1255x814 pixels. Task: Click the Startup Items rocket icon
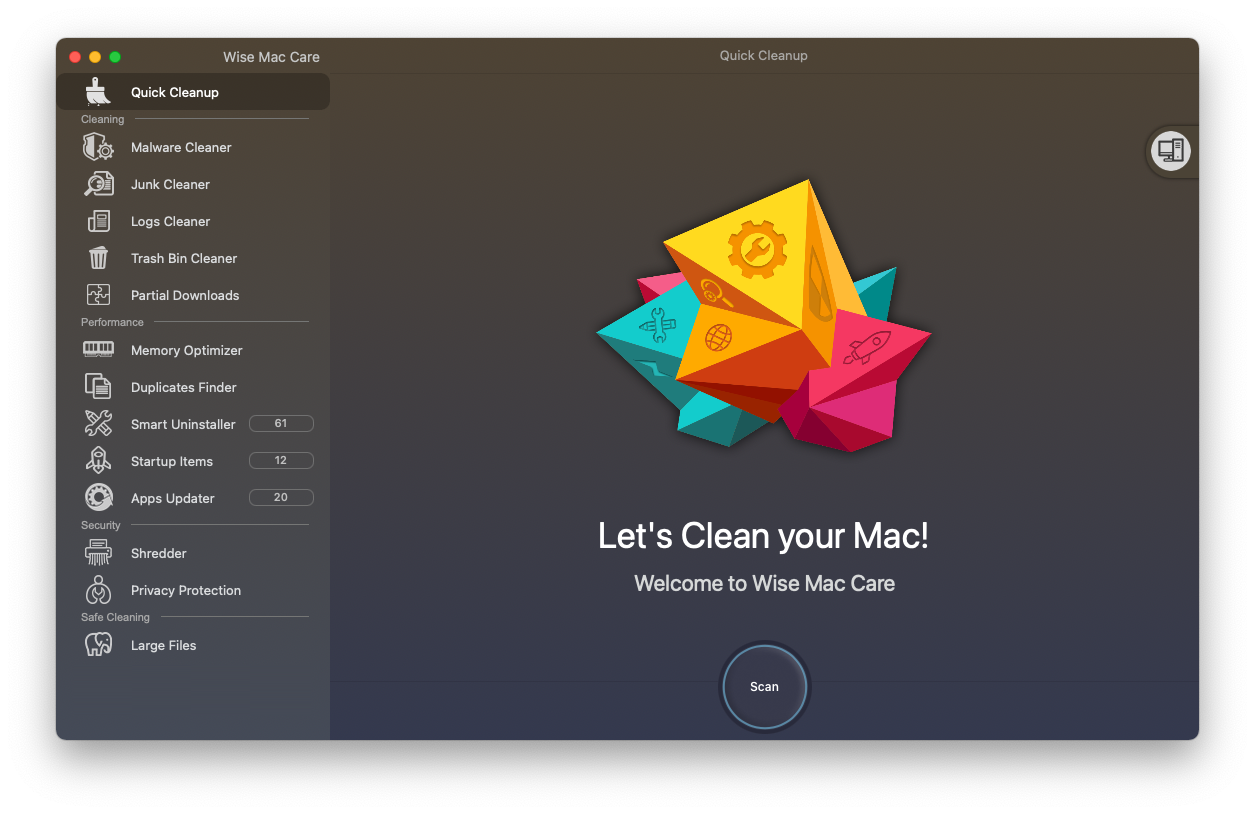98,461
